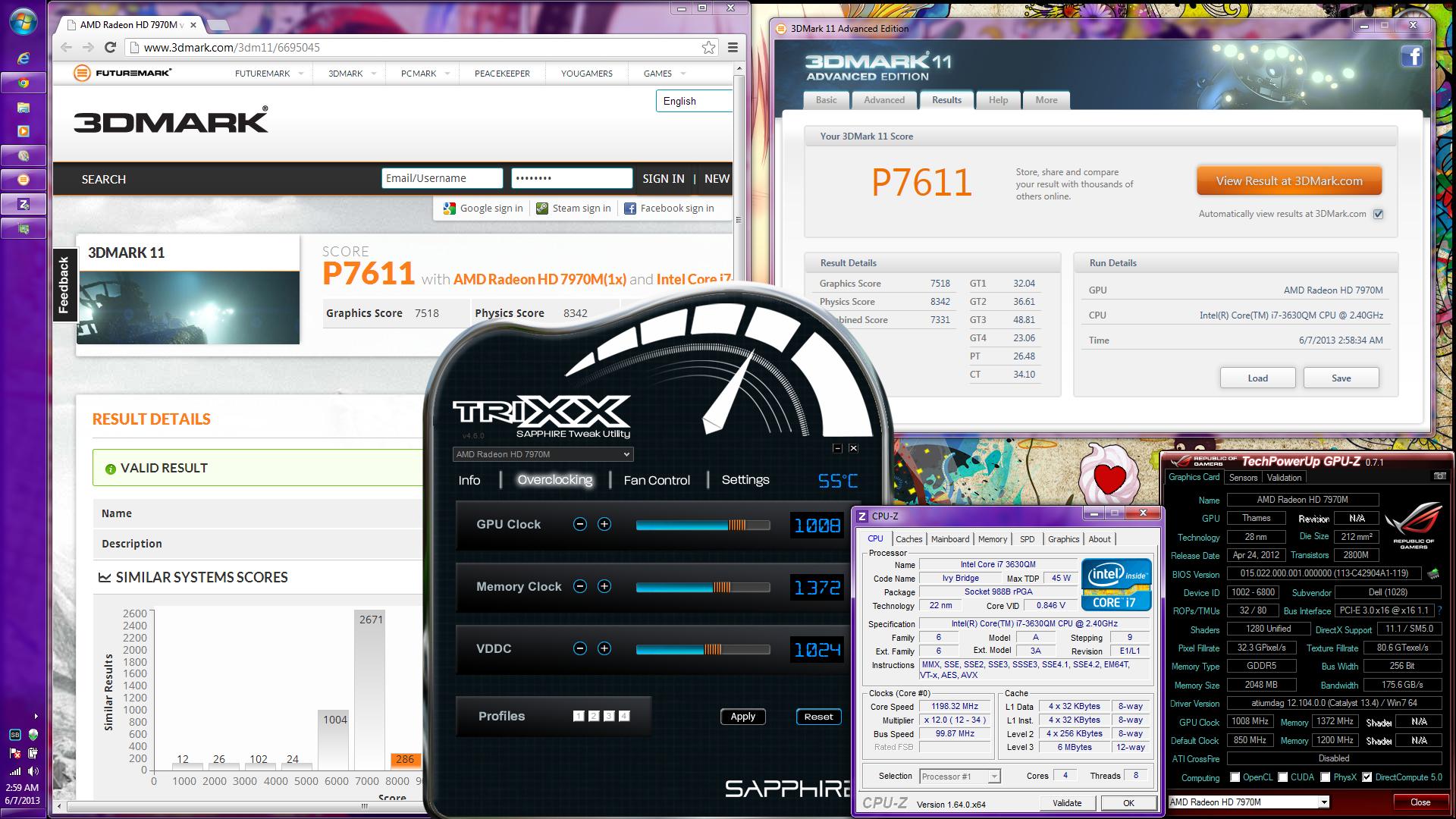Image resolution: width=1456 pixels, height=819 pixels.
Task: Toggle automatically view results checkbox
Action: [1378, 214]
